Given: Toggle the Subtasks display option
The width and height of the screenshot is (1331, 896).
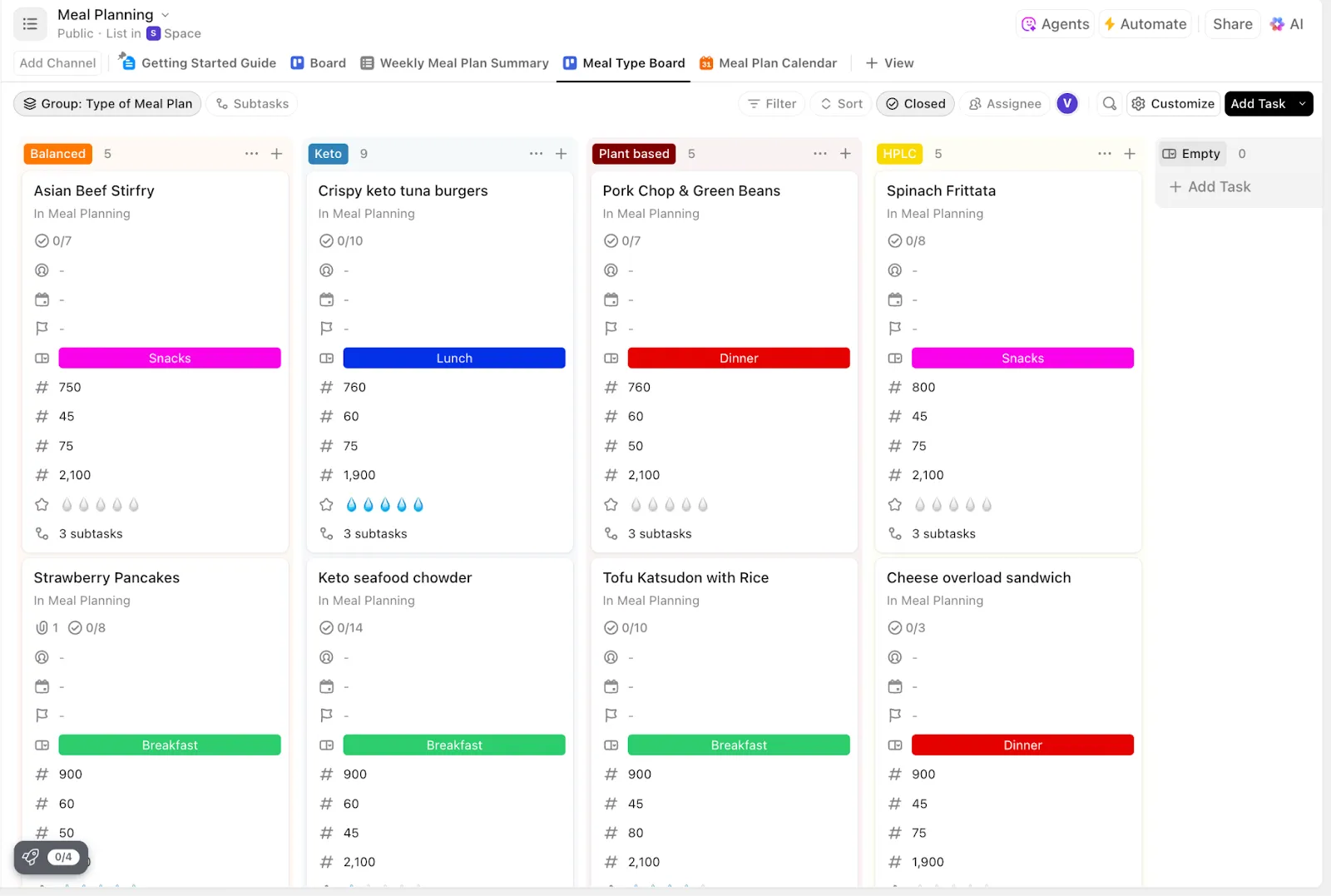Looking at the screenshot, I should 252,104.
